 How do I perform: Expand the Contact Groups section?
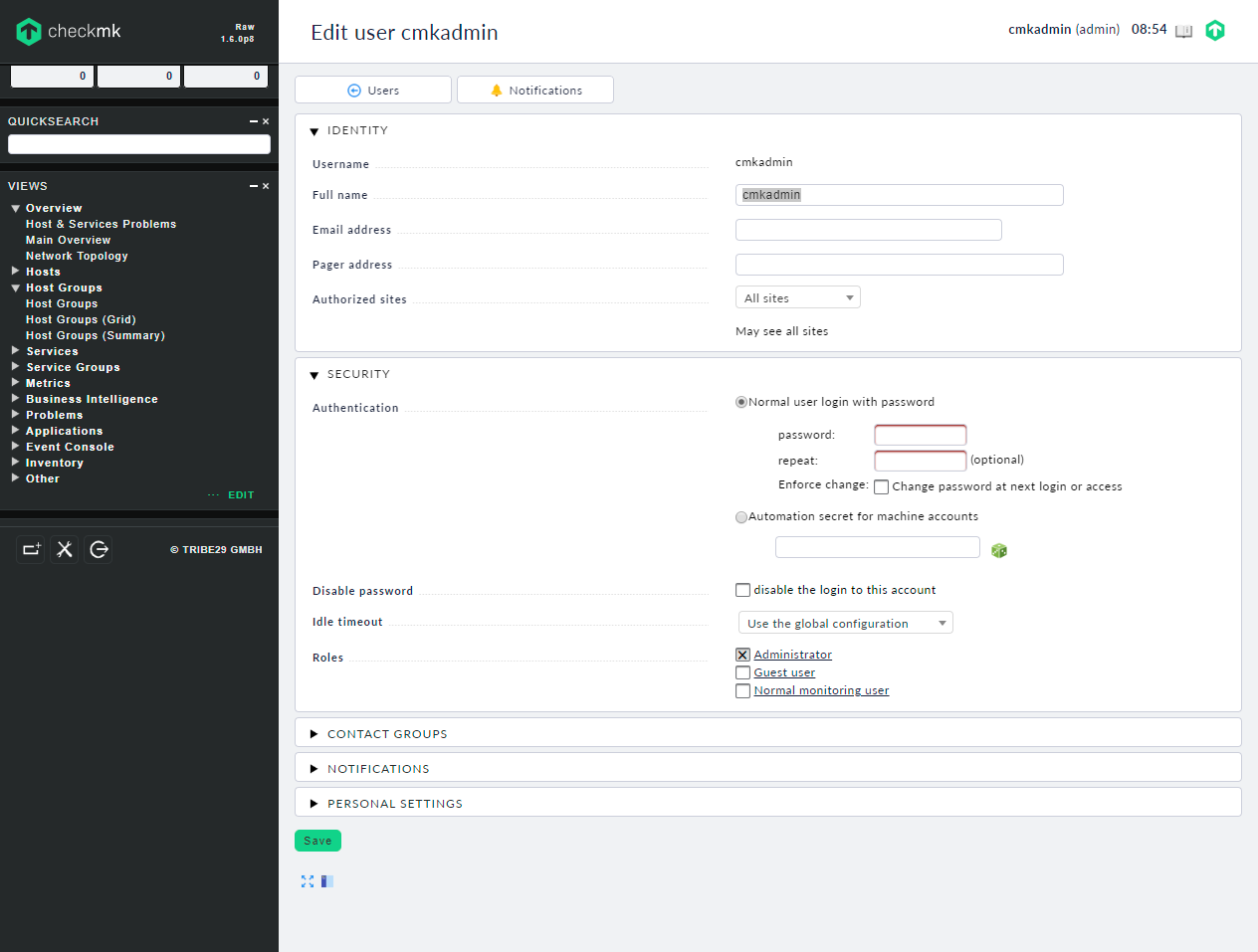[x=314, y=734]
